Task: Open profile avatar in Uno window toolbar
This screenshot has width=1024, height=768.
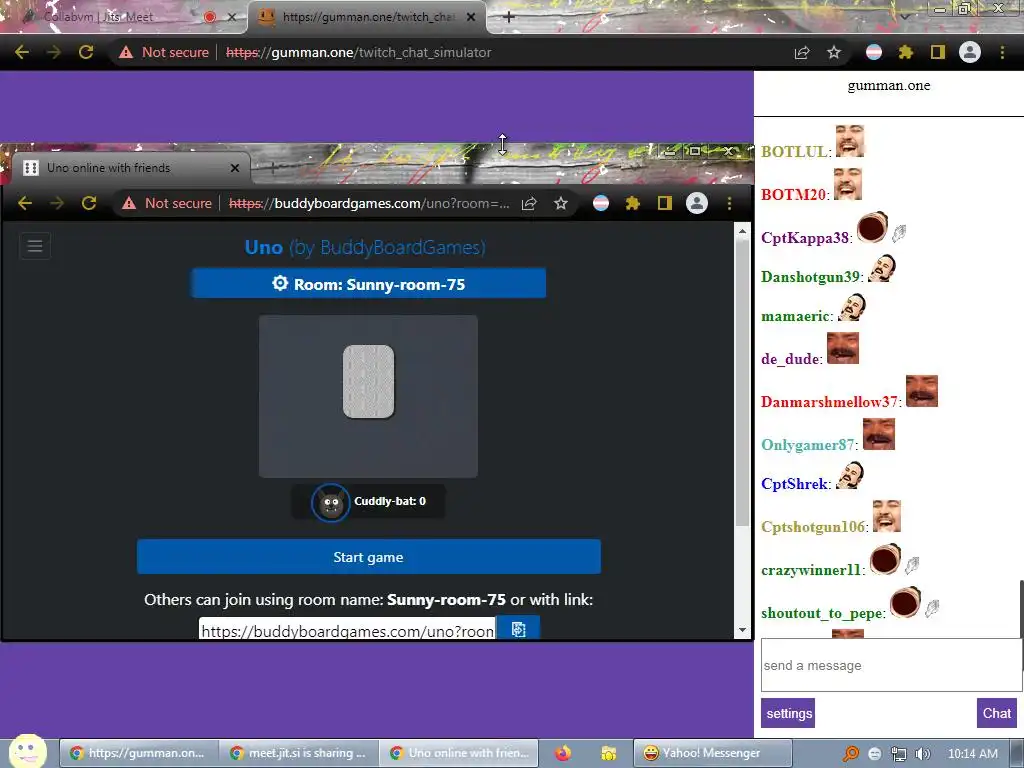Action: 697,203
